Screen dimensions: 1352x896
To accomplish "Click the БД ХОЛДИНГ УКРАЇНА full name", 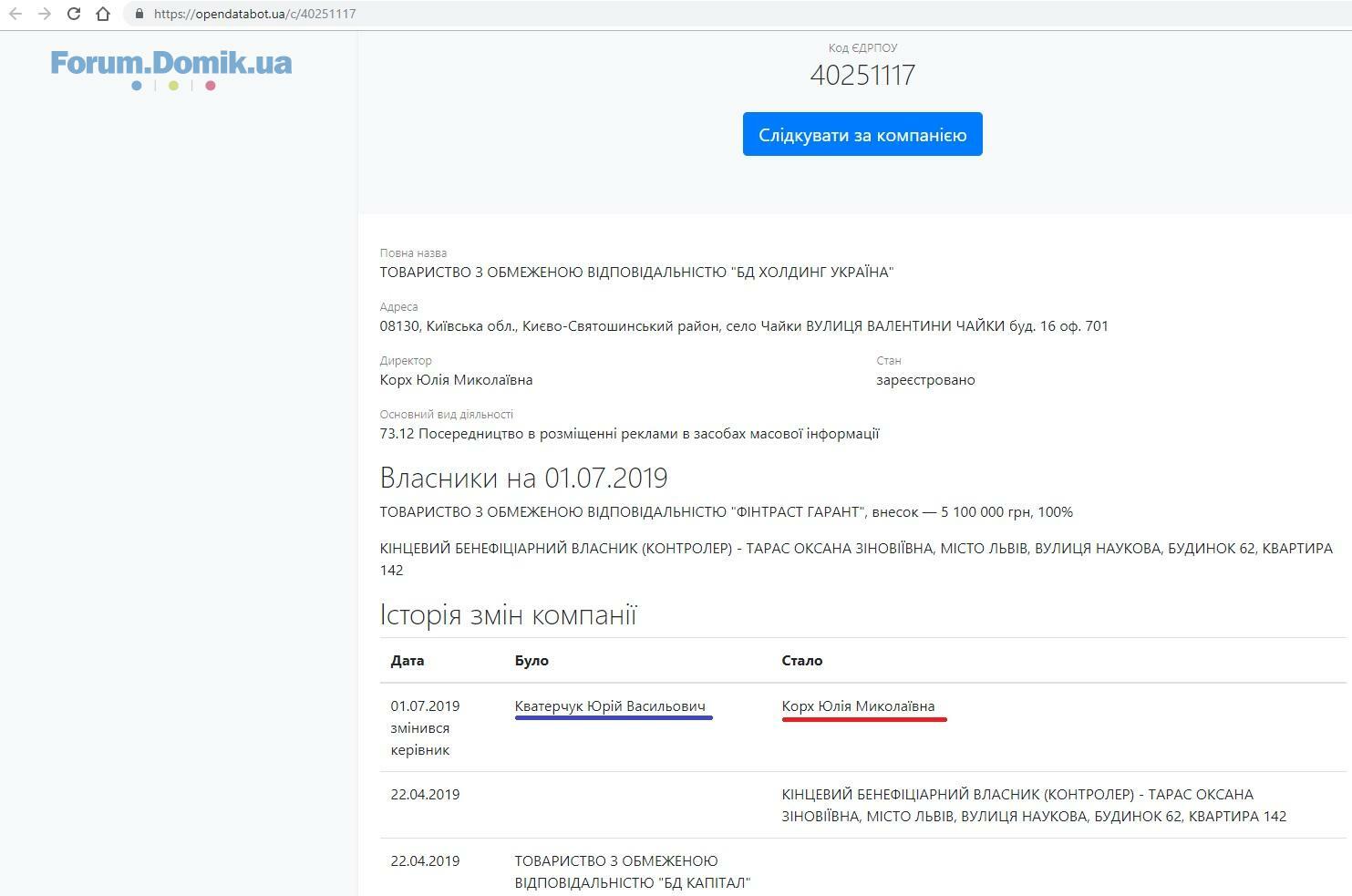I will click(636, 272).
